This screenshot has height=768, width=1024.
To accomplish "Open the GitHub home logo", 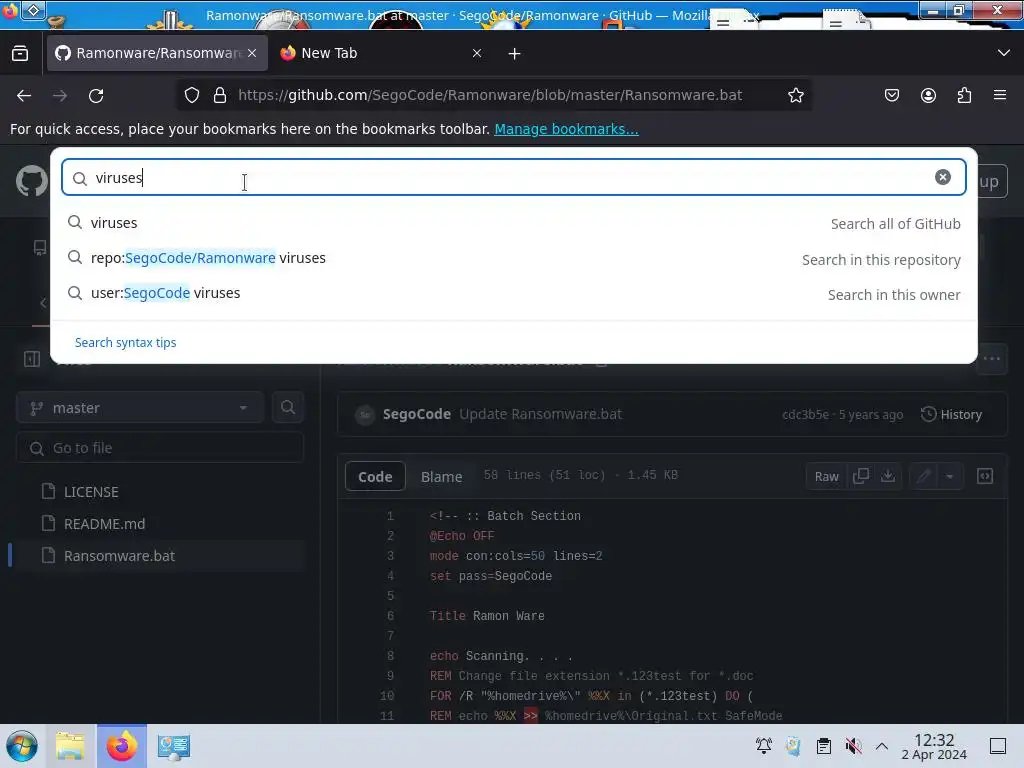I will point(31,181).
